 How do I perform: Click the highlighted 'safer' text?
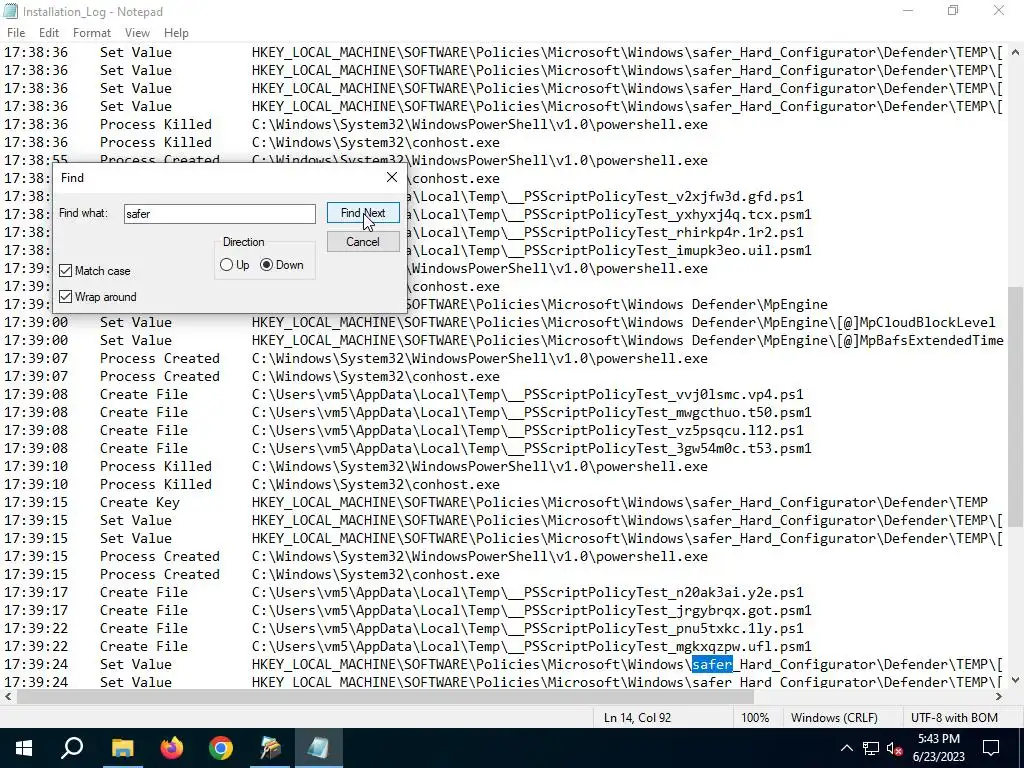point(712,664)
